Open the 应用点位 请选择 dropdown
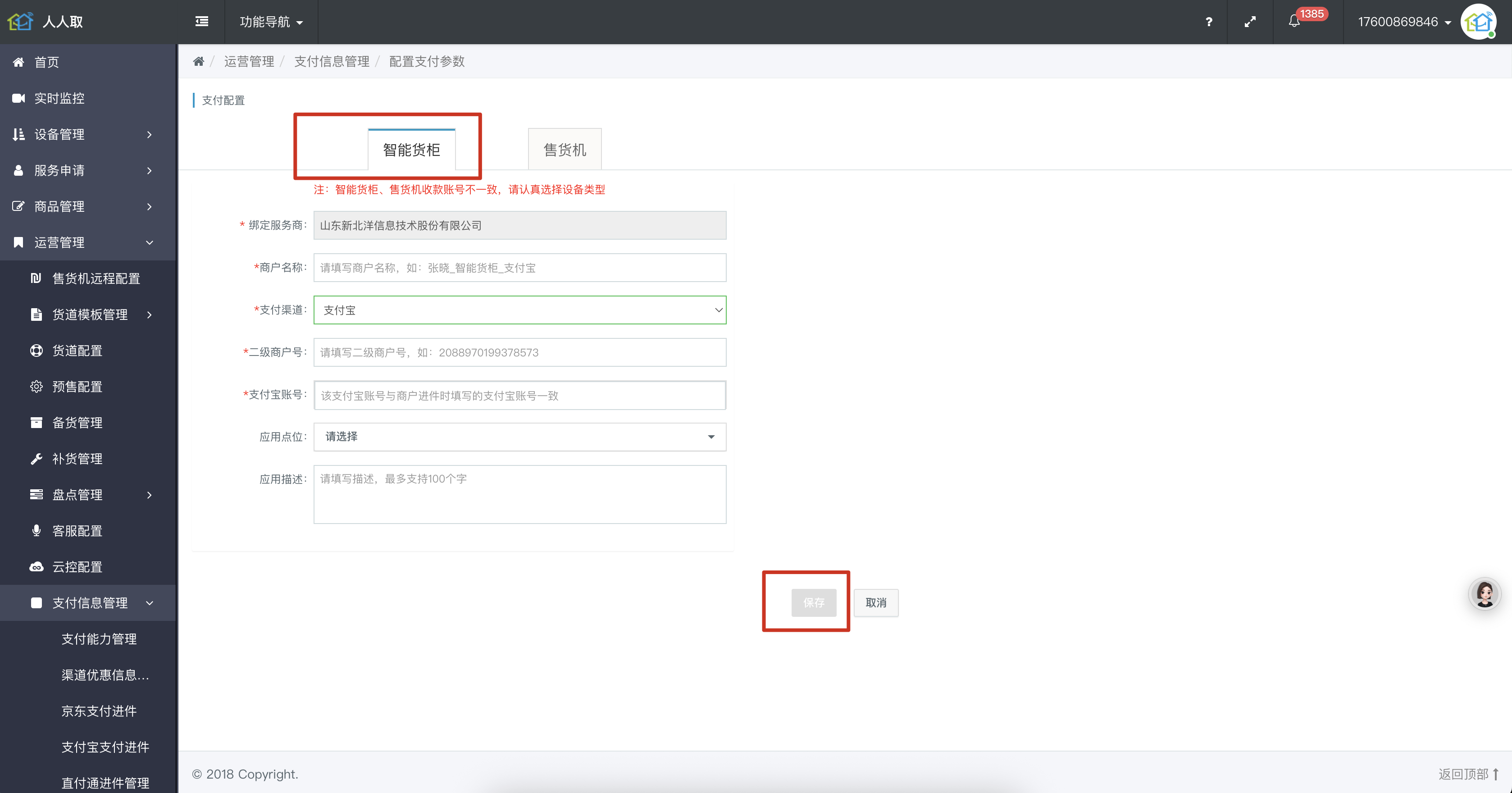 coord(519,437)
